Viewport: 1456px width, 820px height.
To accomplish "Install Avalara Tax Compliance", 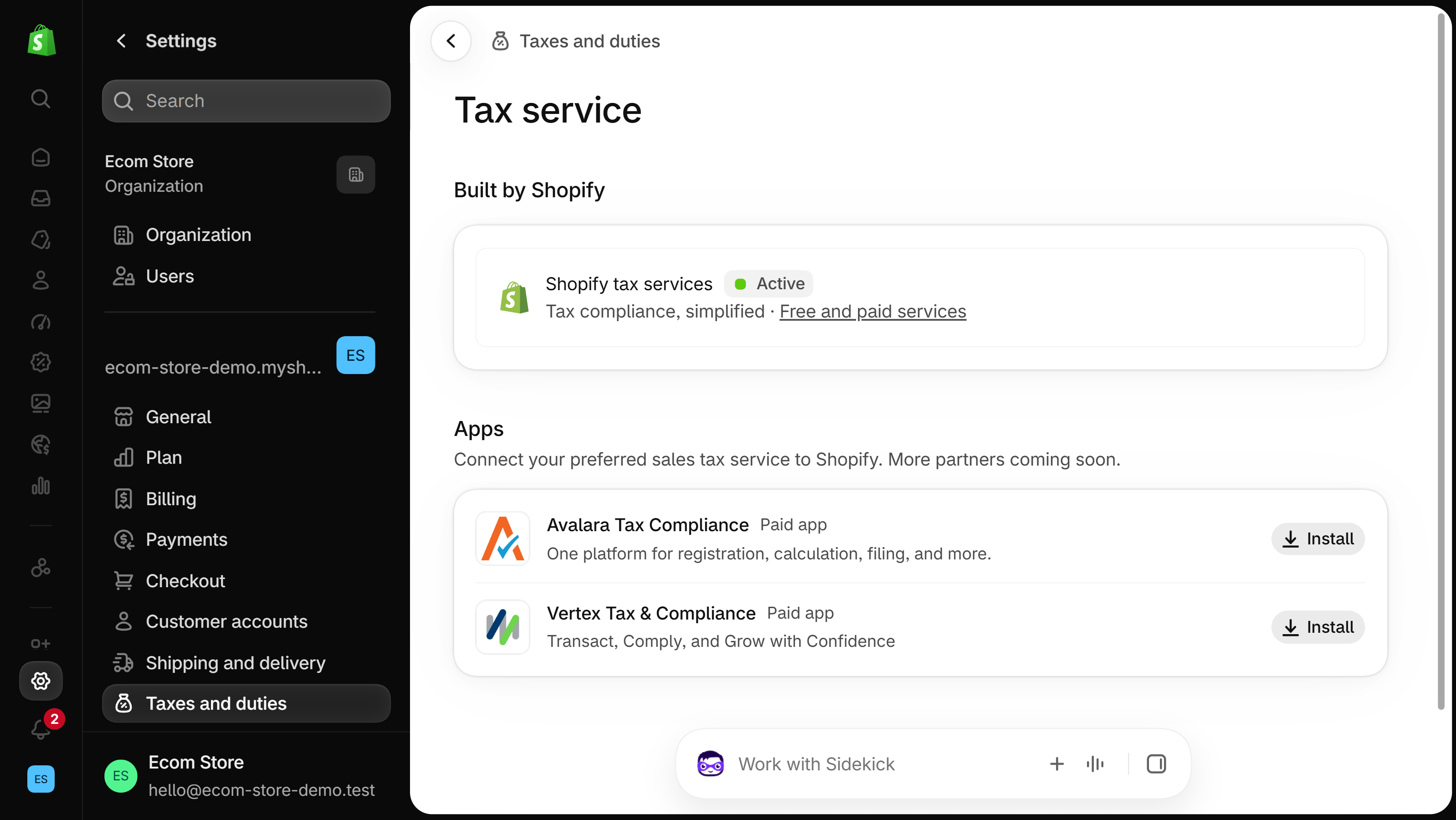I will [x=1318, y=538].
